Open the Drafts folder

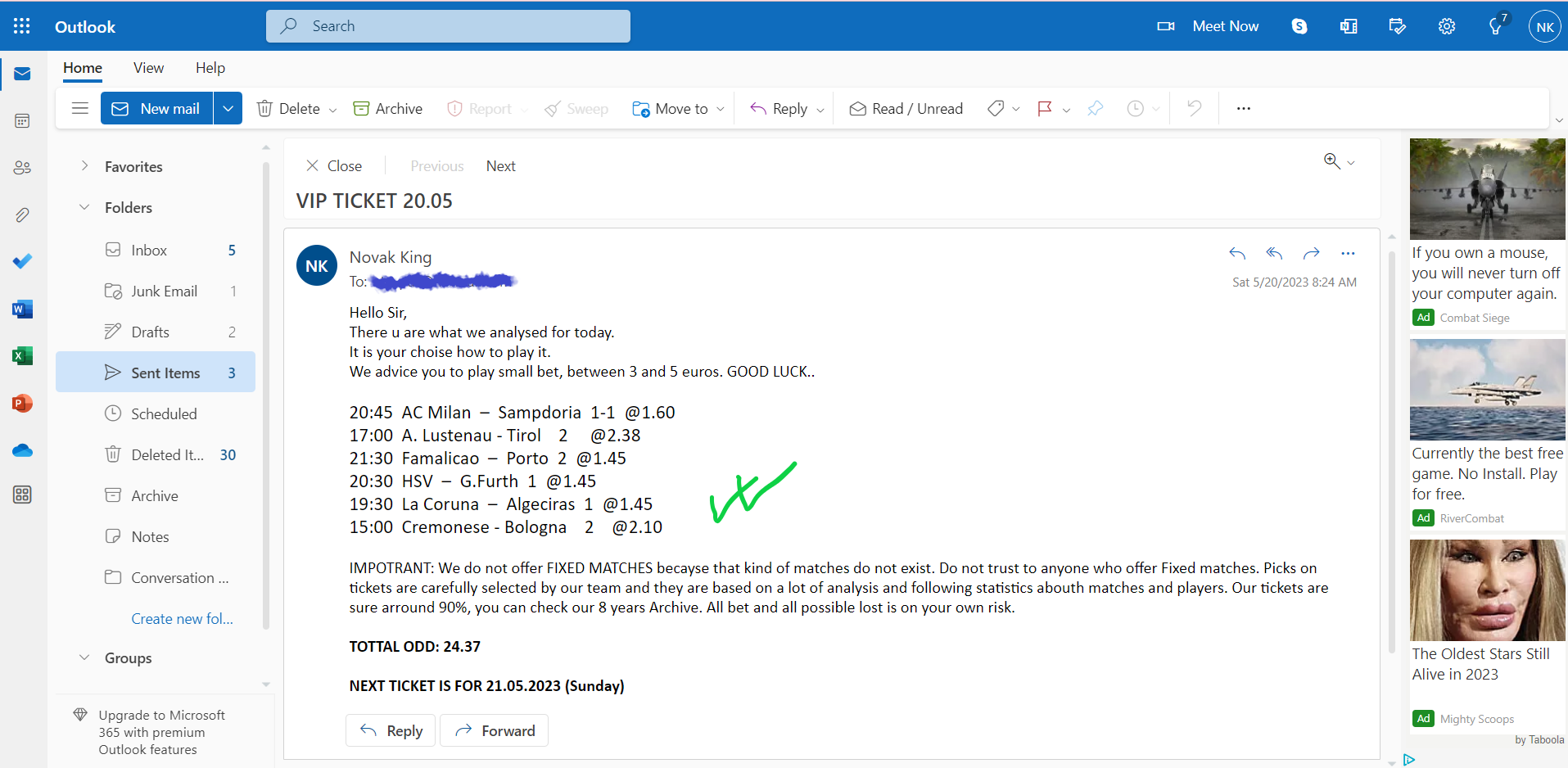point(156,332)
